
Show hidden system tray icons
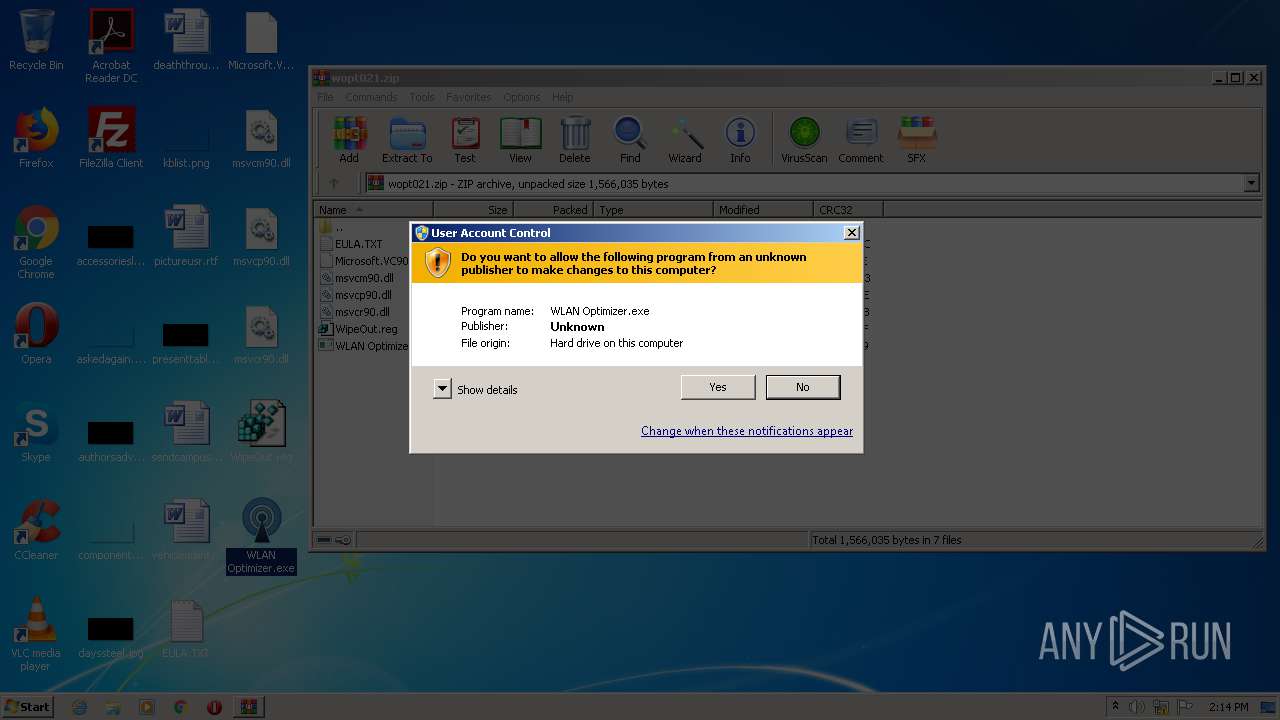coord(1115,707)
